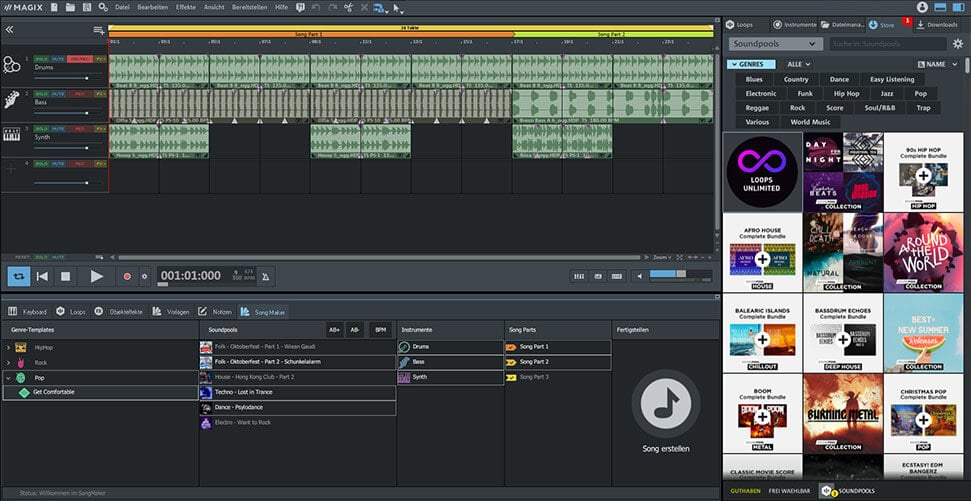Screen dimensions: 971x501
Task: Open the settings gear in the Store panel
Action: point(957,44)
